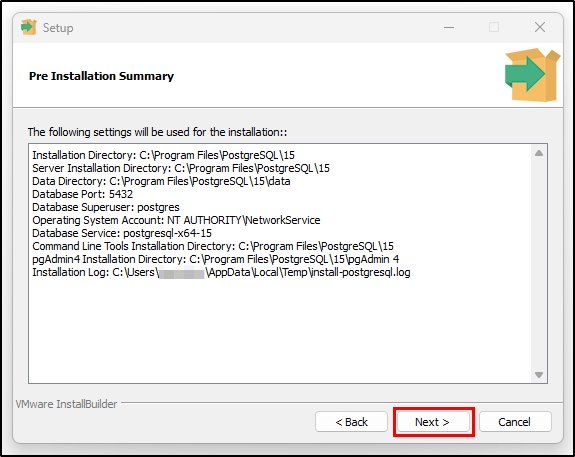Click the installer box icon in title bar

[29, 28]
